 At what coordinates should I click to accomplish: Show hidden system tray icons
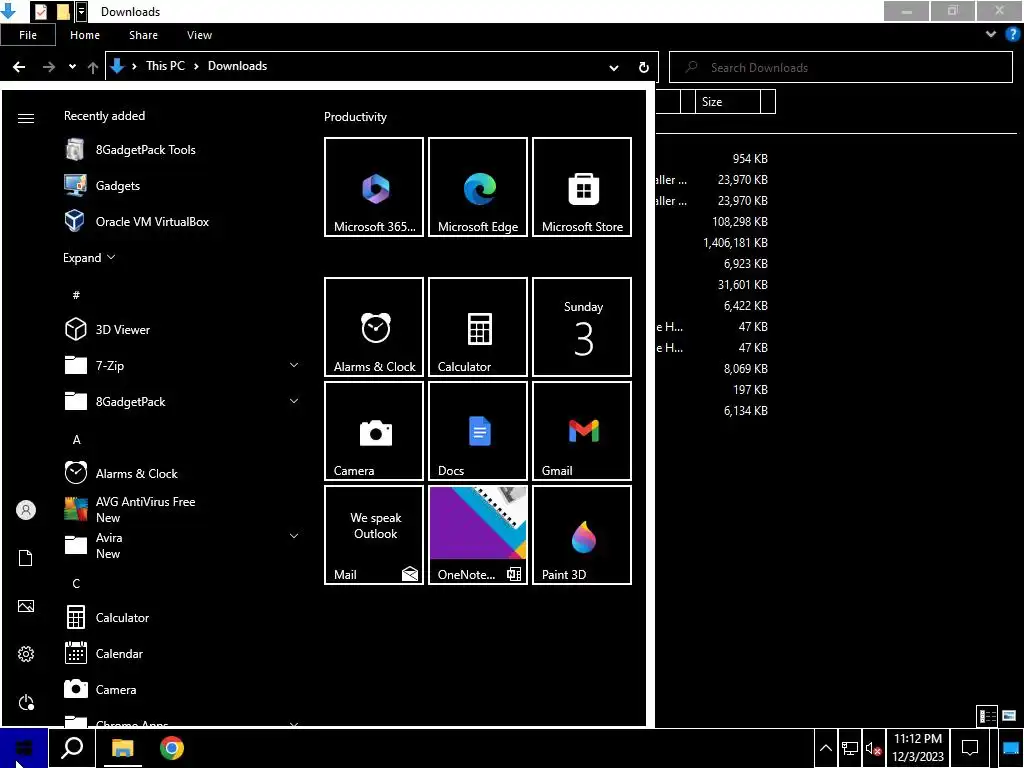coord(825,748)
